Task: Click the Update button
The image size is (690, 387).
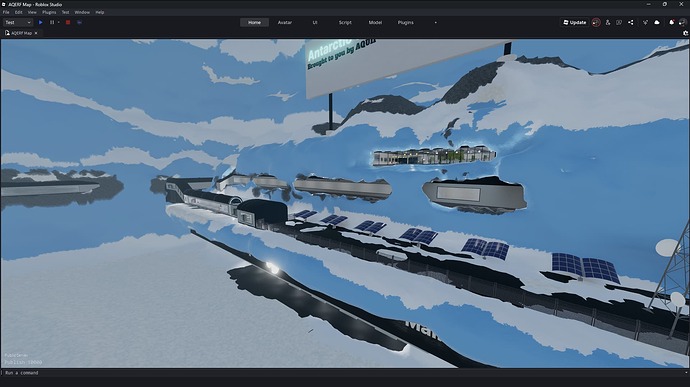Action: (575, 22)
